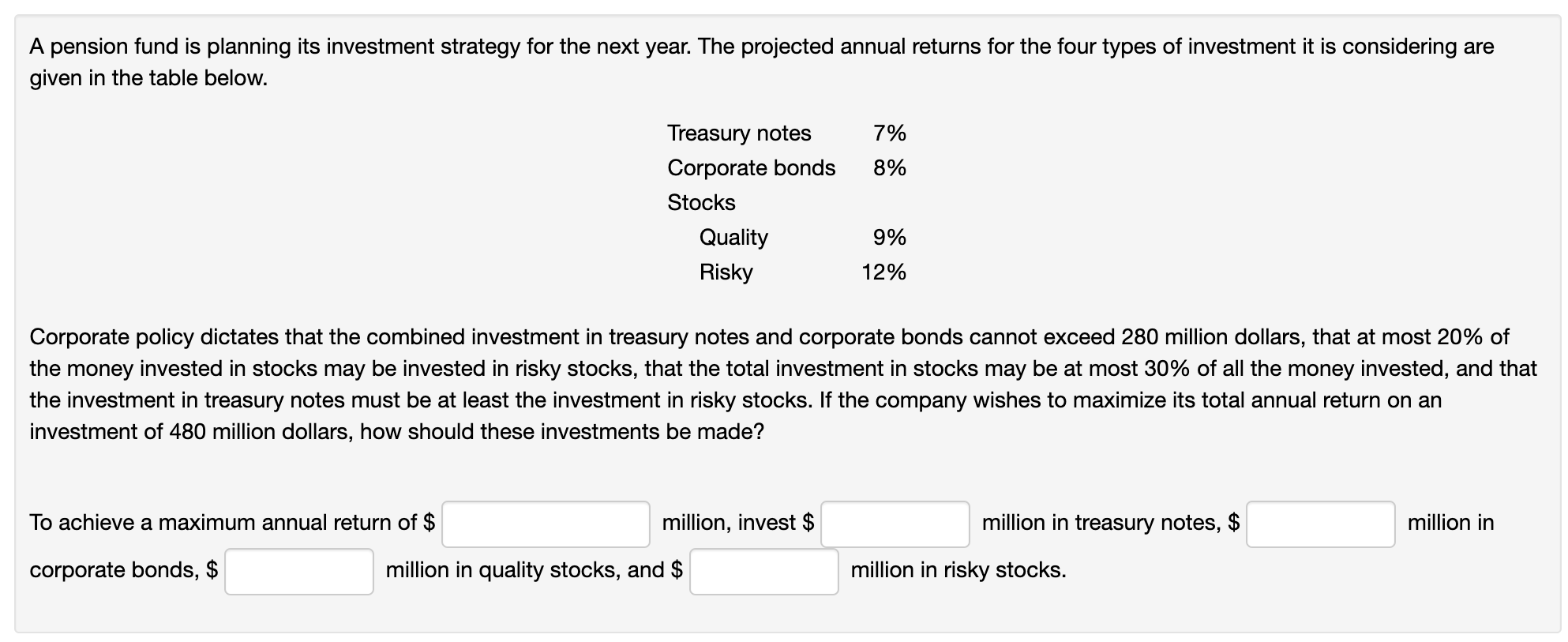
Task: Click the 'Corporate policy dictates' paragraph
Action: tap(783, 384)
